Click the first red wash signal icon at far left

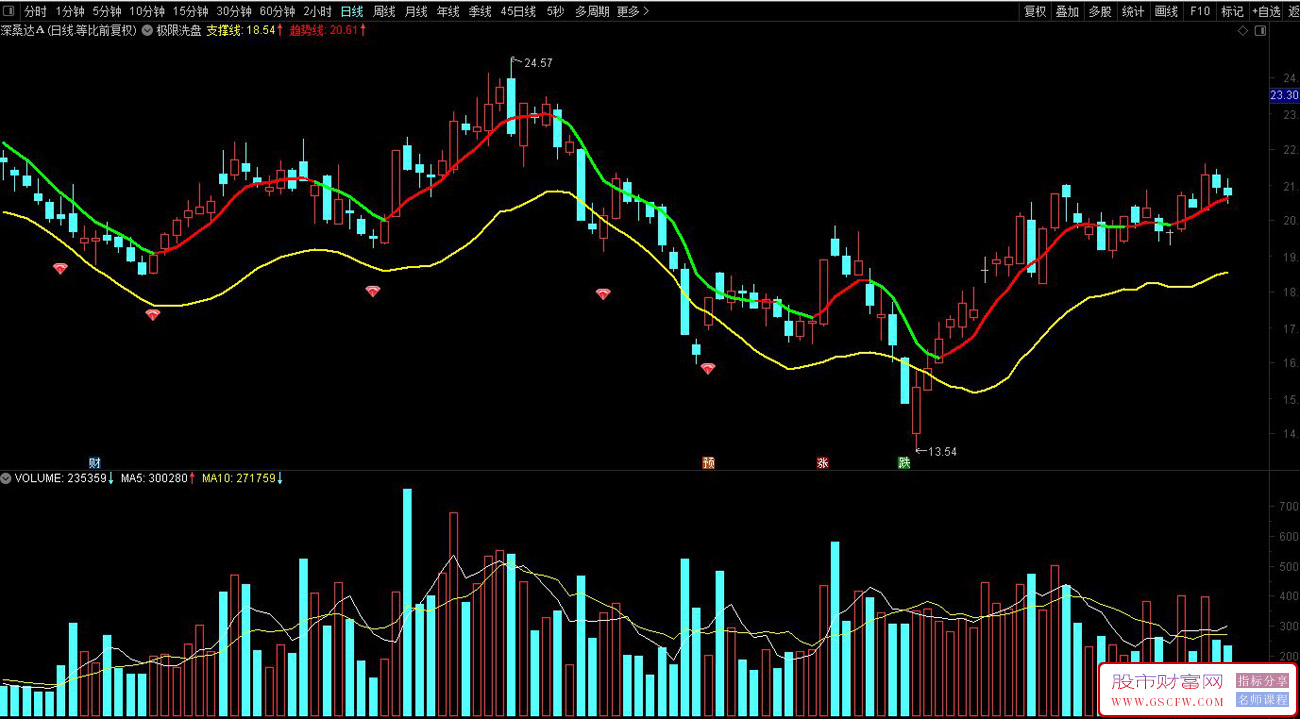[60, 268]
